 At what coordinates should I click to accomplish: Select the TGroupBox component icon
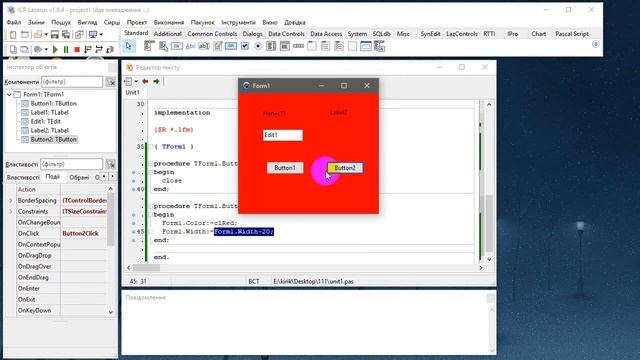[x=312, y=47]
